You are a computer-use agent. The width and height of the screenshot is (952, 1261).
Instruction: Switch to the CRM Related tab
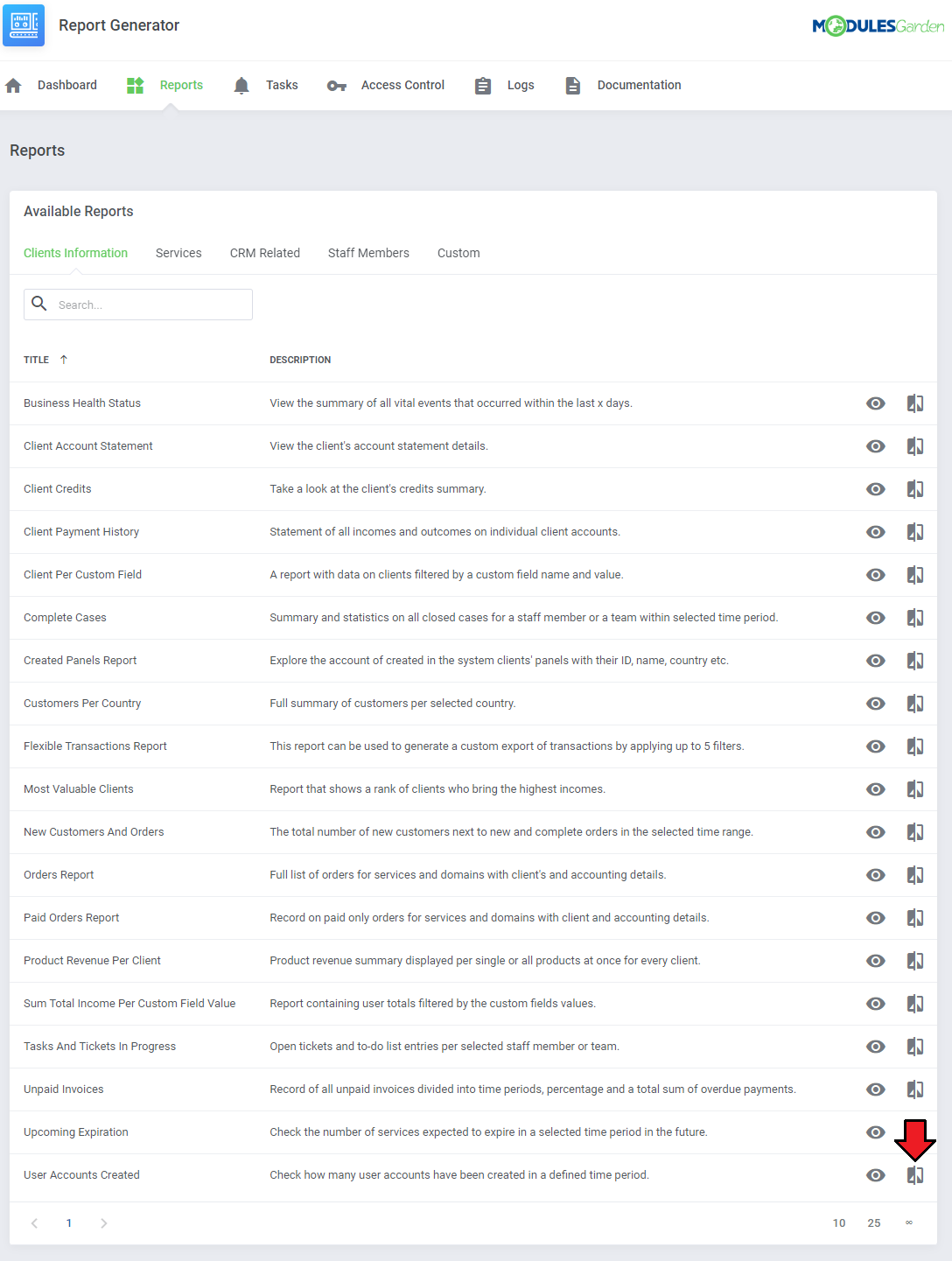pos(265,253)
